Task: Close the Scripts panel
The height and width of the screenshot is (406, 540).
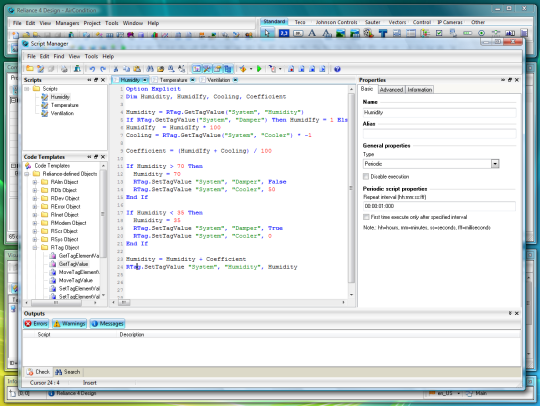Action: tap(103, 80)
